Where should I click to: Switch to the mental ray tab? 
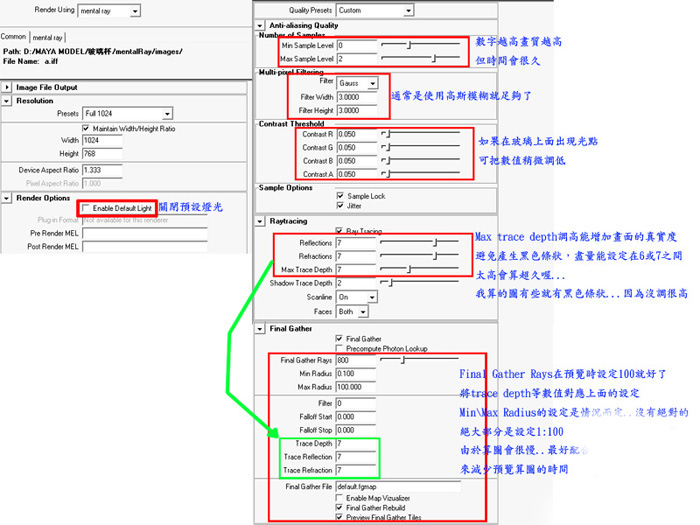(x=47, y=38)
